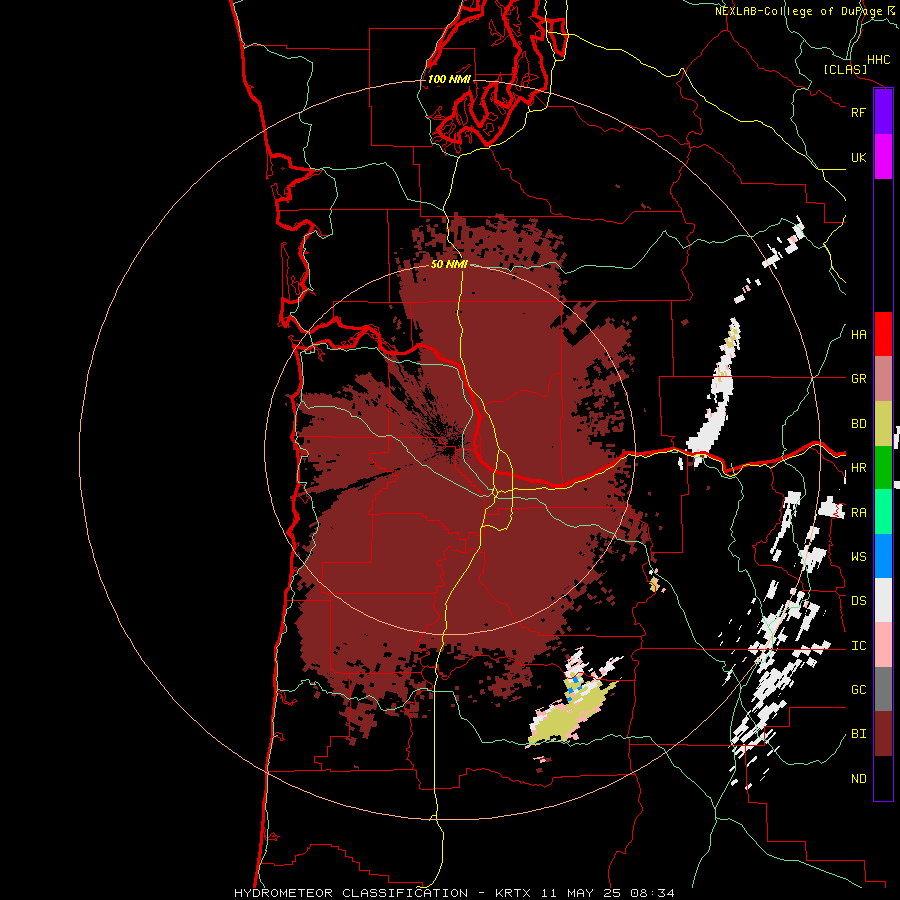Click the KRTX station identifier
This screenshot has width=900, height=900.
[x=513, y=893]
